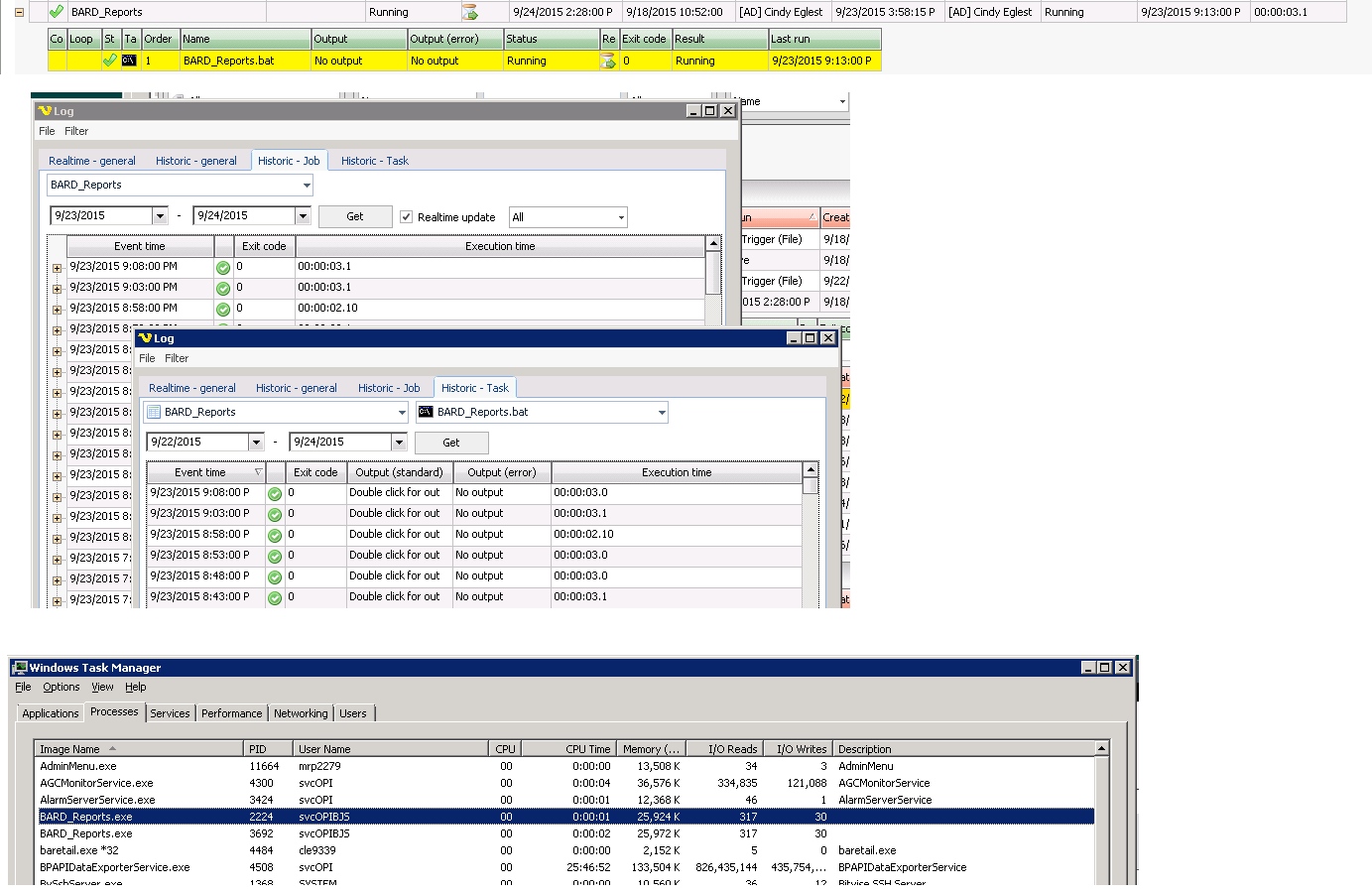Viewport: 1372px width, 893px height.
Task: Switch to Historic - general tab in front Log window
Action: point(296,388)
